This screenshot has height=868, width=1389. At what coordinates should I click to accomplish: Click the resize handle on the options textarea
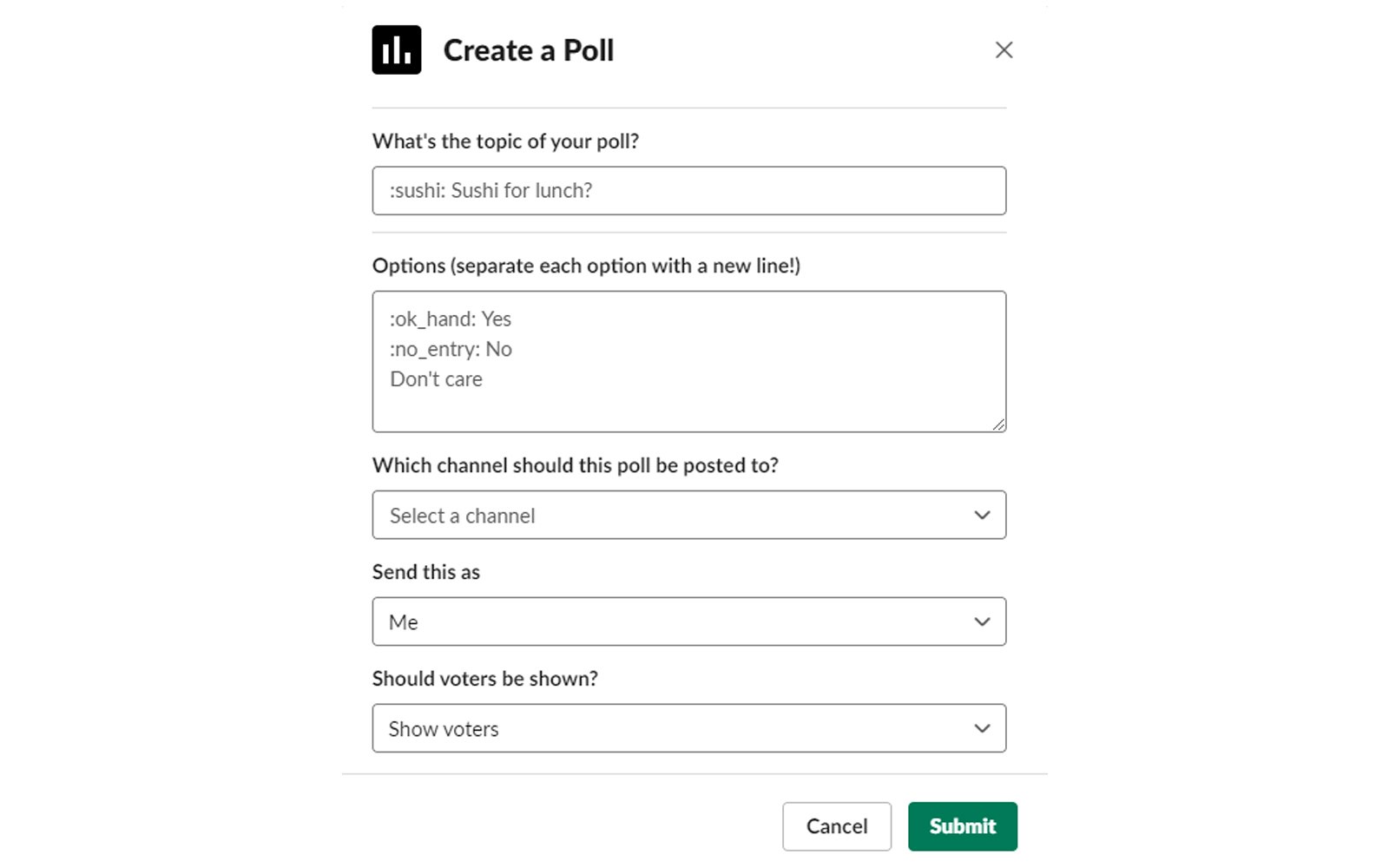click(x=1000, y=424)
